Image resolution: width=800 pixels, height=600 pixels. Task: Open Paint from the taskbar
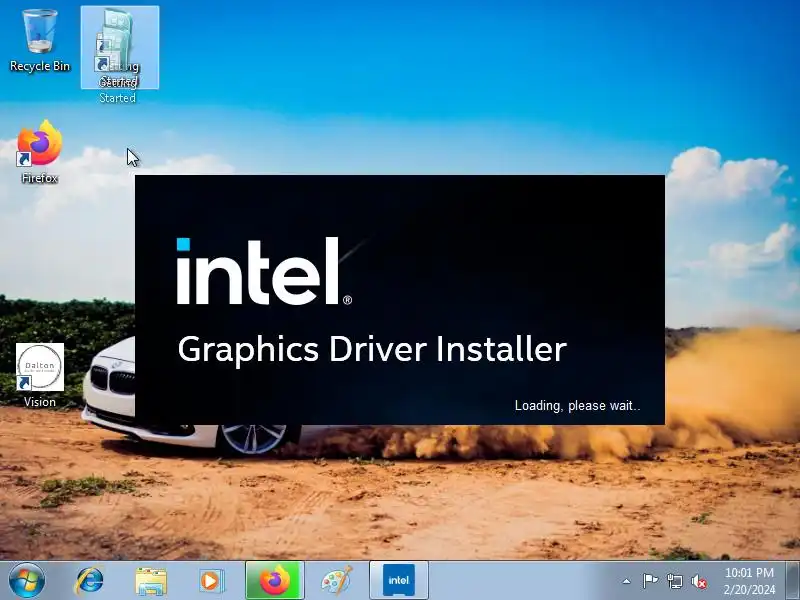336,581
